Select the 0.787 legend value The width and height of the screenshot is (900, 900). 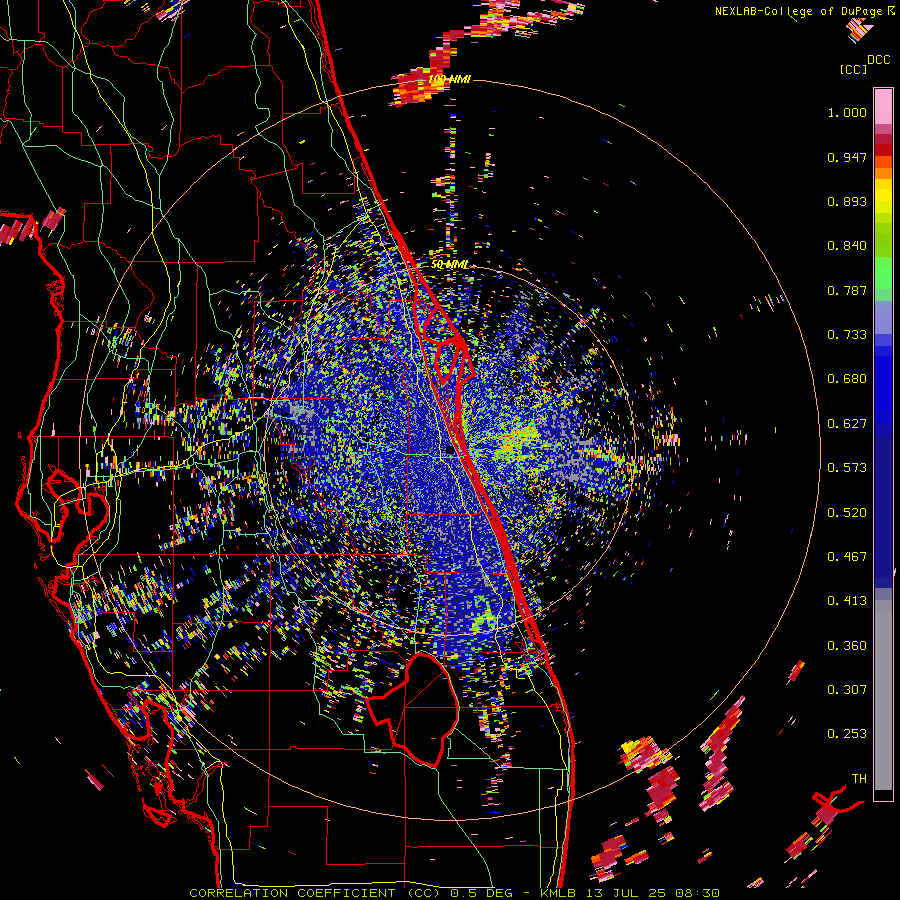tap(847, 290)
